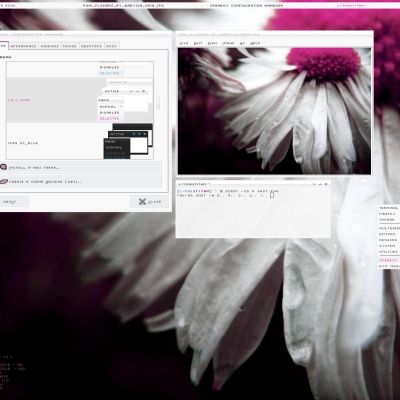Viewport: 400px width, 400px height.
Task: Open the Dock tab
Action: tap(112, 46)
